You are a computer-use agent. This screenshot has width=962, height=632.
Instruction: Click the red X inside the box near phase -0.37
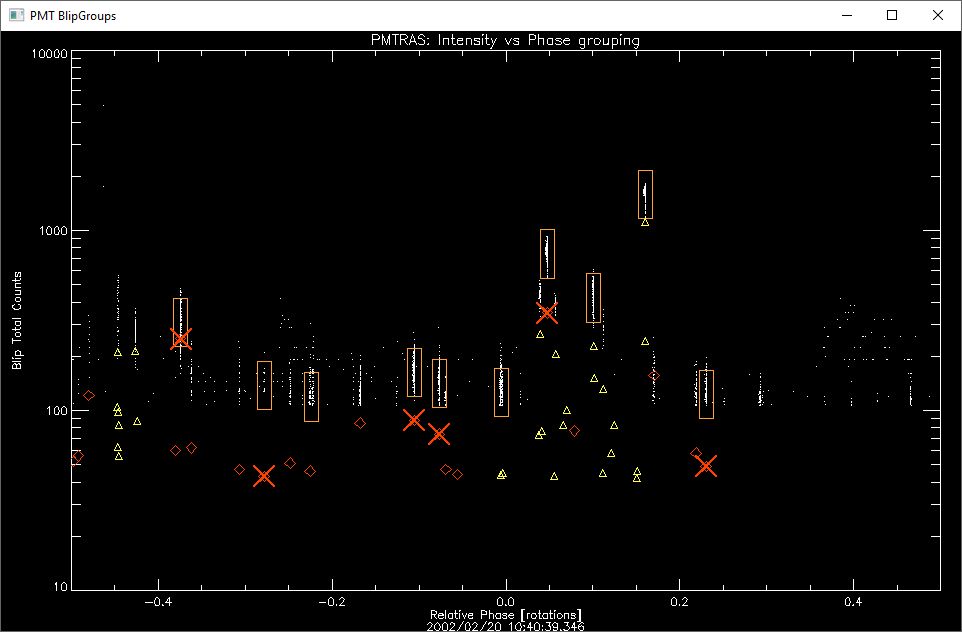pyautogui.click(x=180, y=338)
